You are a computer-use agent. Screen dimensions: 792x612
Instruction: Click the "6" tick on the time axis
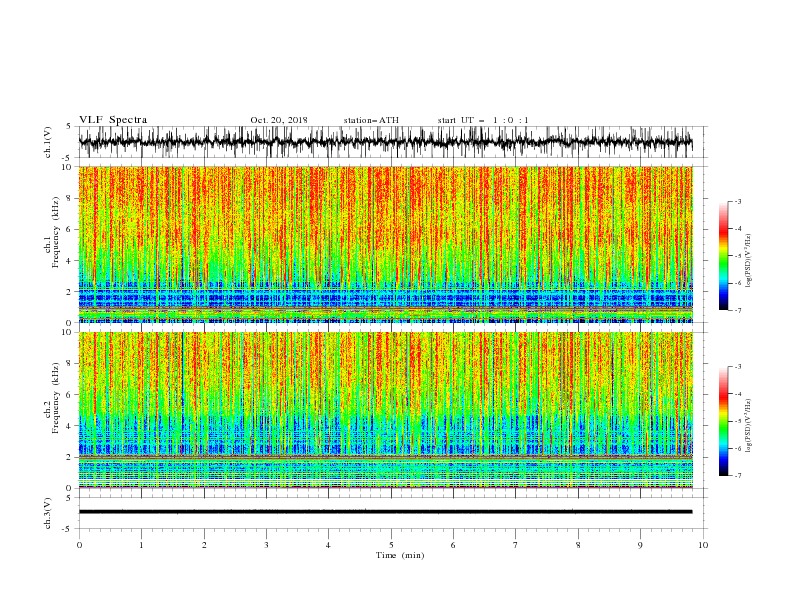pyautogui.click(x=453, y=545)
